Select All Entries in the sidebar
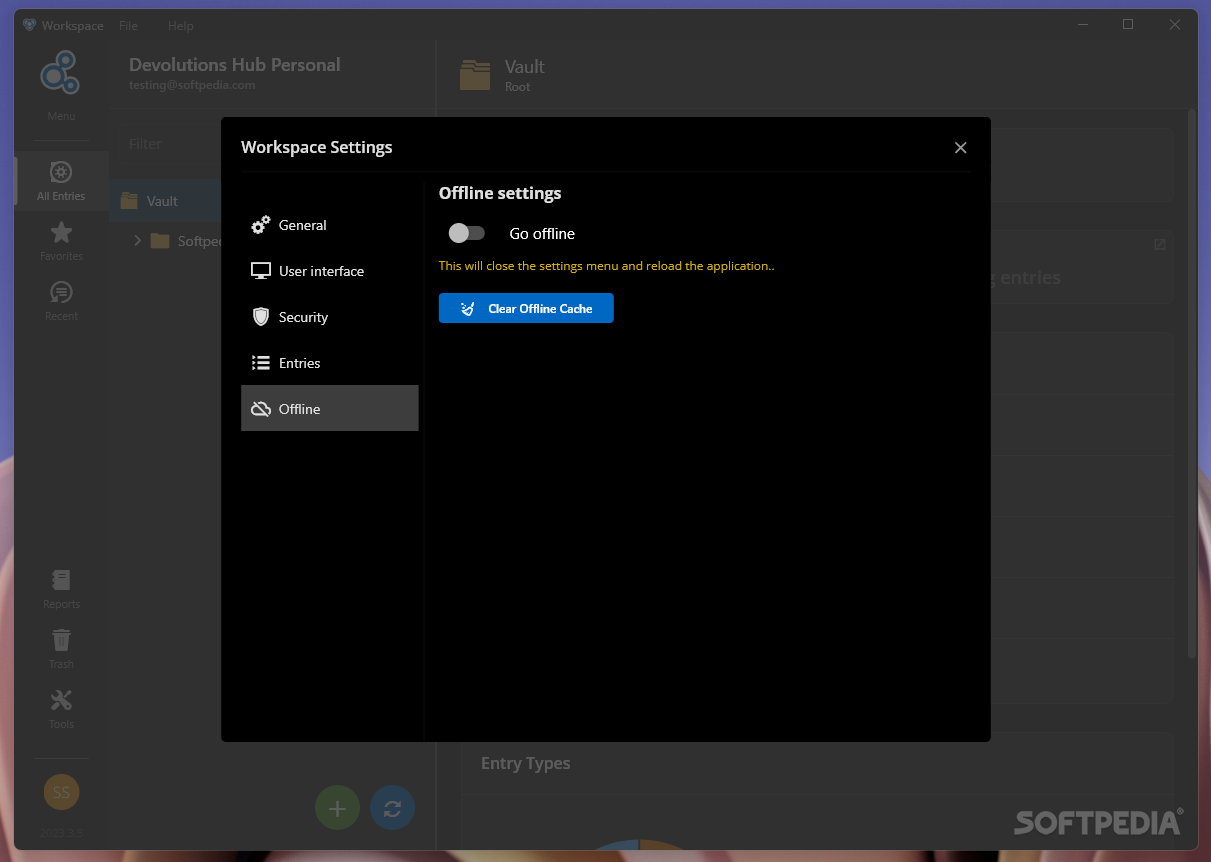This screenshot has height=862, width=1211. tap(61, 181)
